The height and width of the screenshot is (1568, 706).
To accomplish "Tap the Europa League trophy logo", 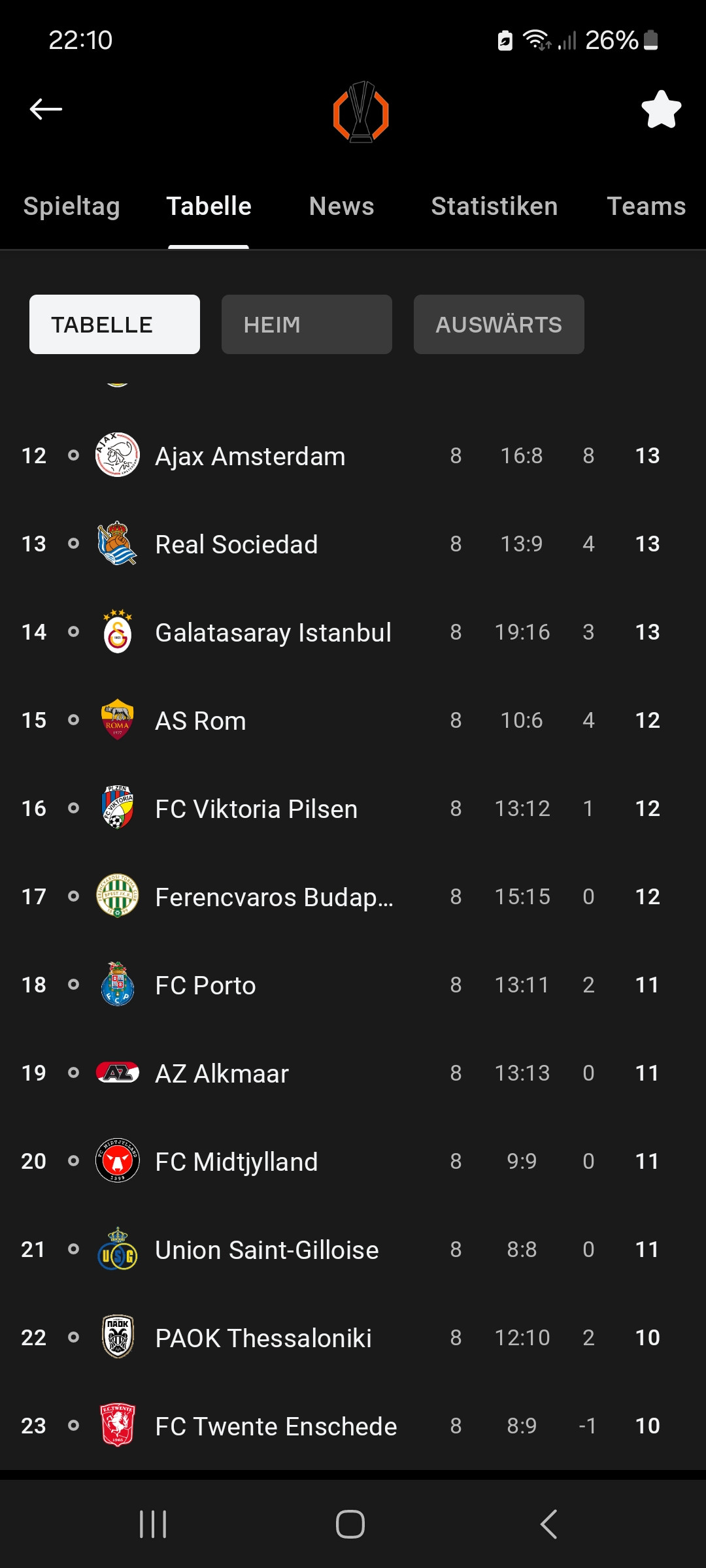I will tap(361, 112).
